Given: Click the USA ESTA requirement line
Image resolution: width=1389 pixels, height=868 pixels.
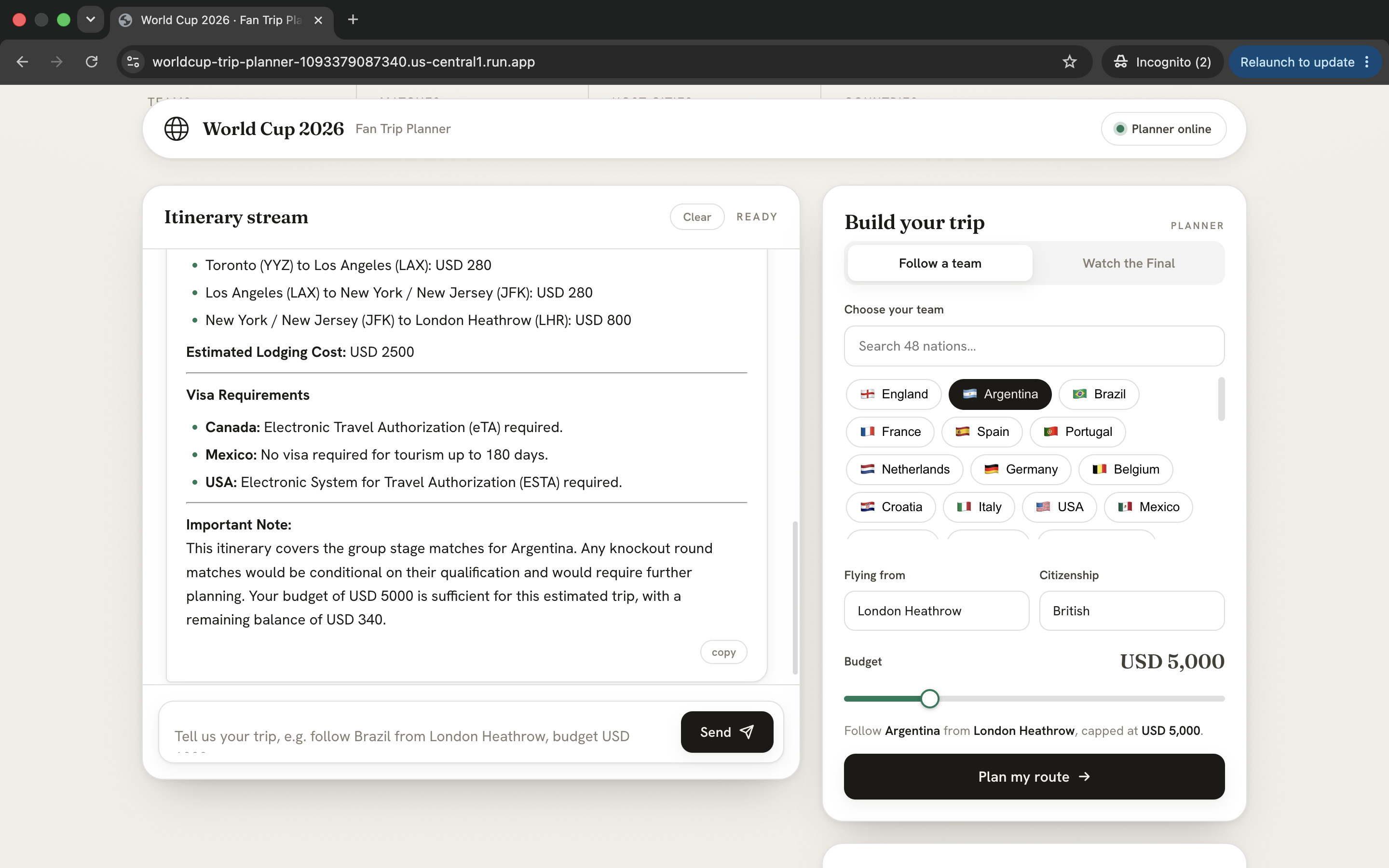Looking at the screenshot, I should 413,482.
